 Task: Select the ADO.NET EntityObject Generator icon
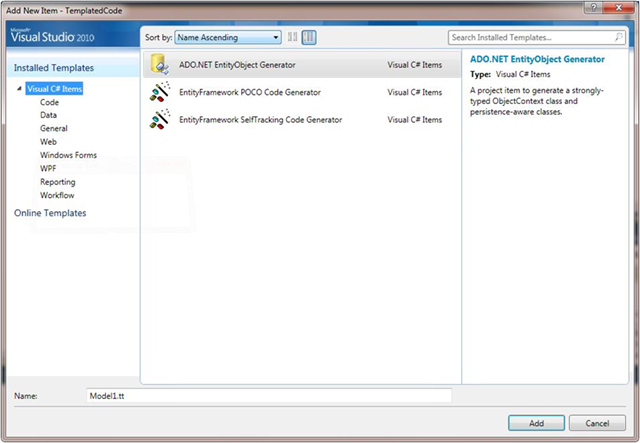point(159,65)
